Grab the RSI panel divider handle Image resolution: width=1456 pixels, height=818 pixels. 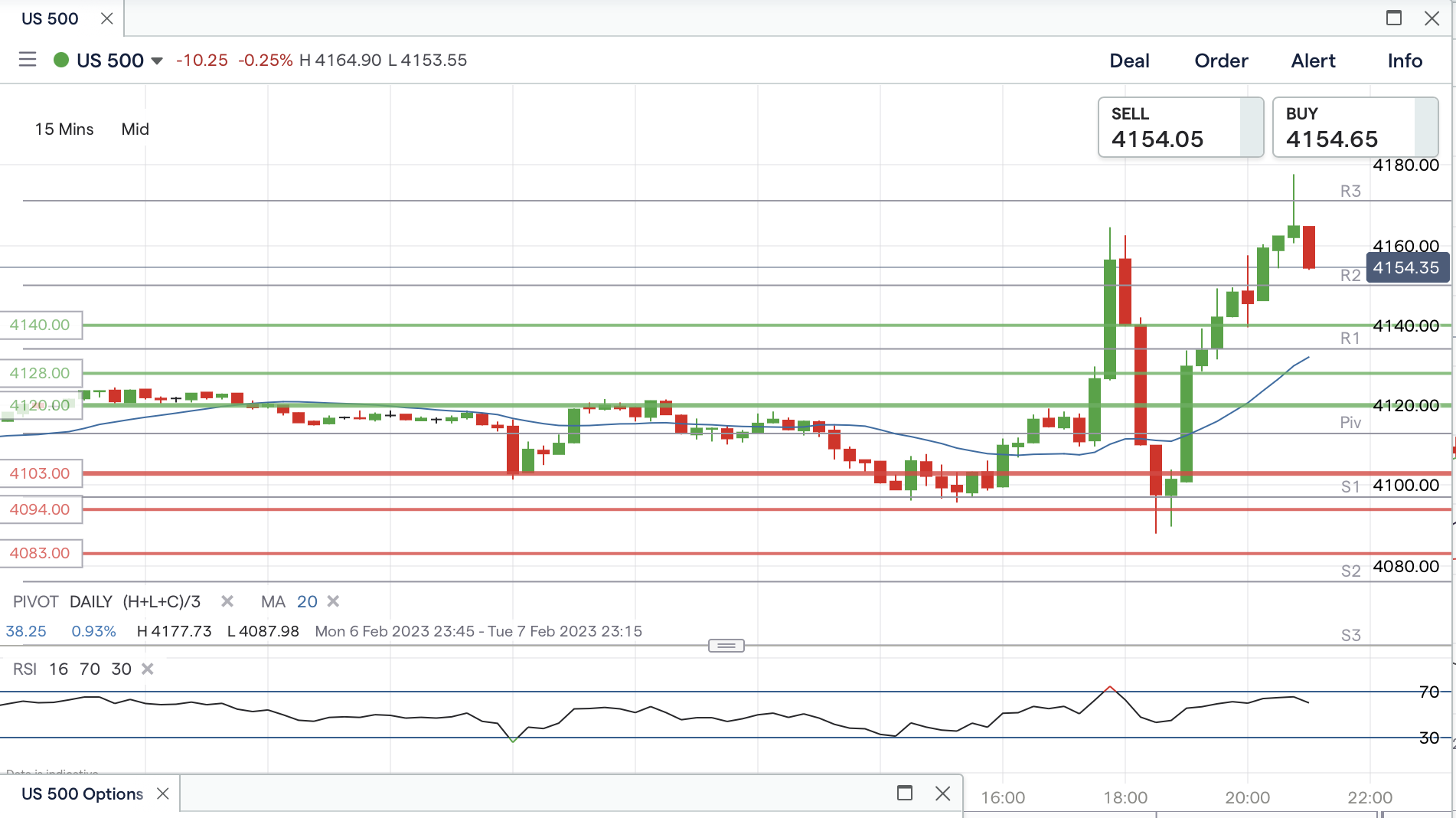tap(726, 646)
